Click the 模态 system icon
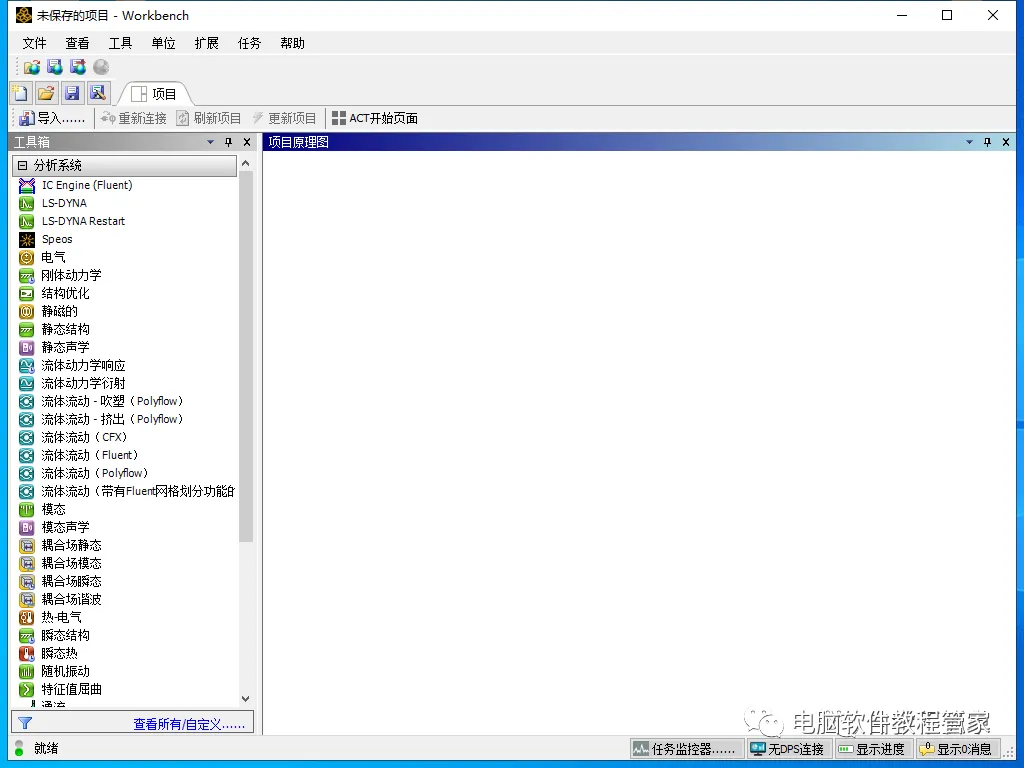The image size is (1024, 768). coord(27,509)
